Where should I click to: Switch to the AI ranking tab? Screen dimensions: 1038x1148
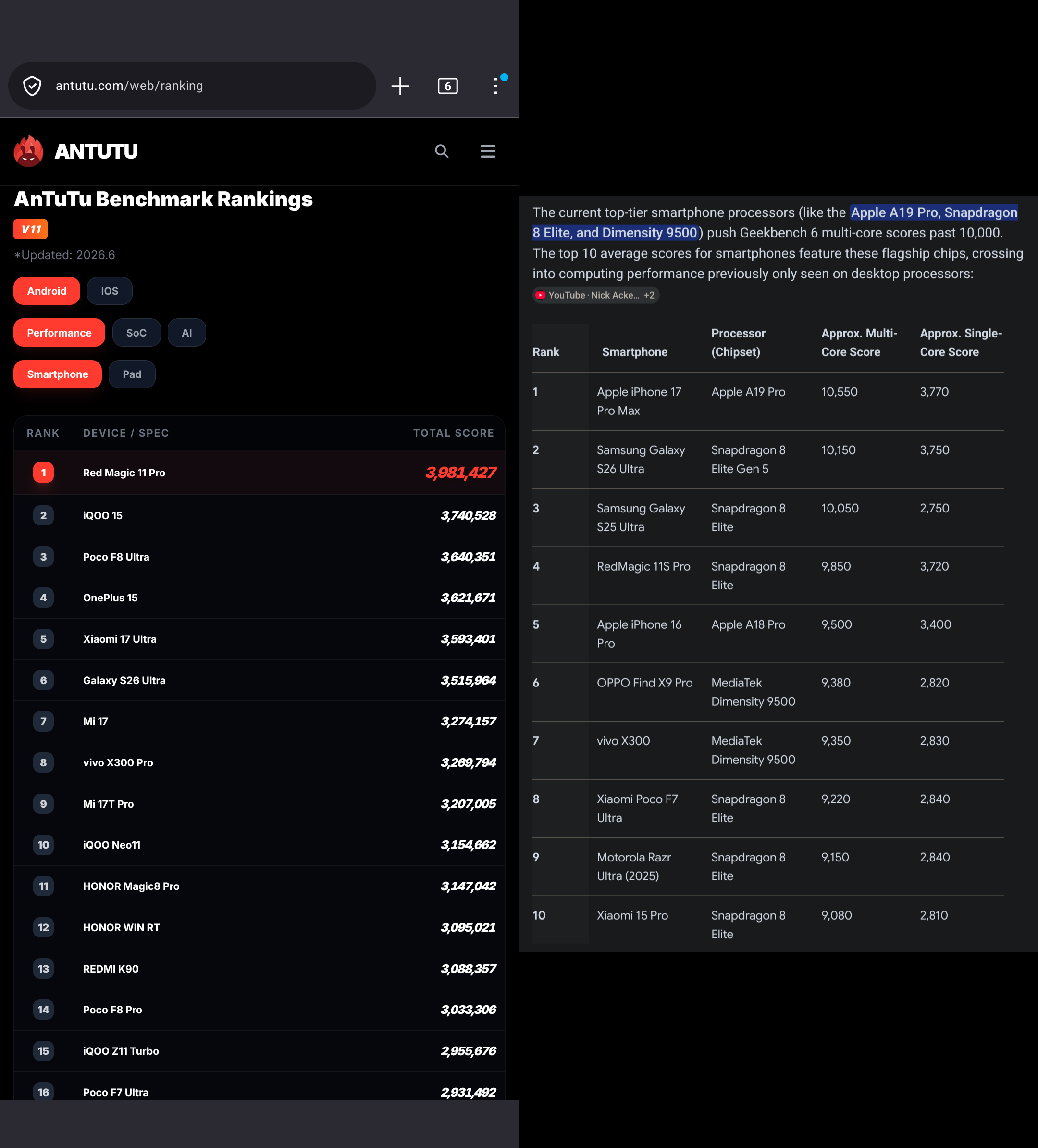click(186, 333)
